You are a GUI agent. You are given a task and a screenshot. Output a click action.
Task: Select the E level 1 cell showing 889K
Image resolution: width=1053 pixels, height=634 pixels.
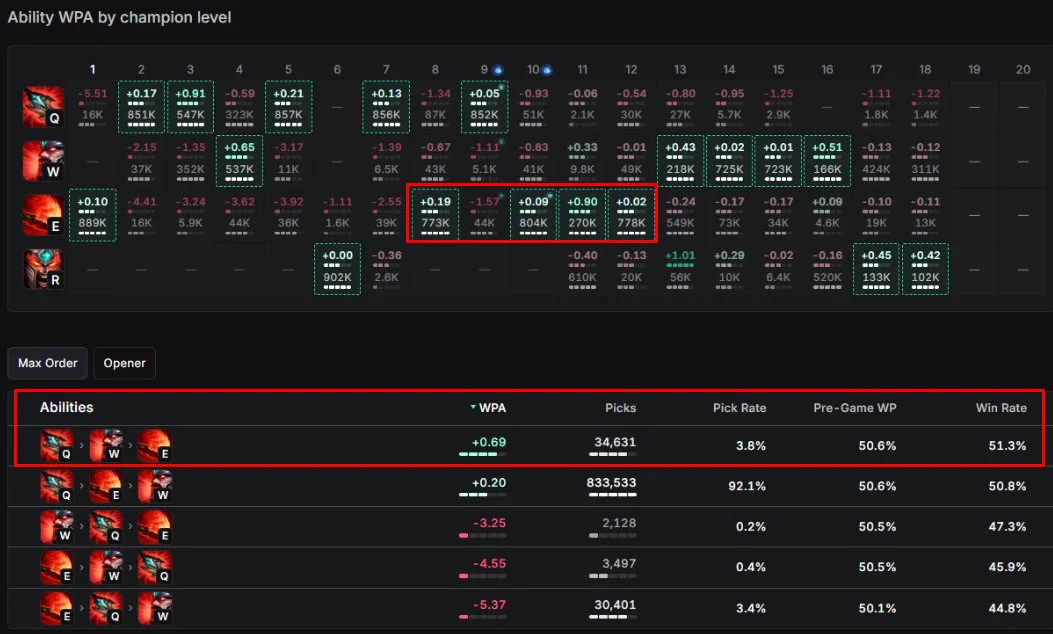pos(93,215)
